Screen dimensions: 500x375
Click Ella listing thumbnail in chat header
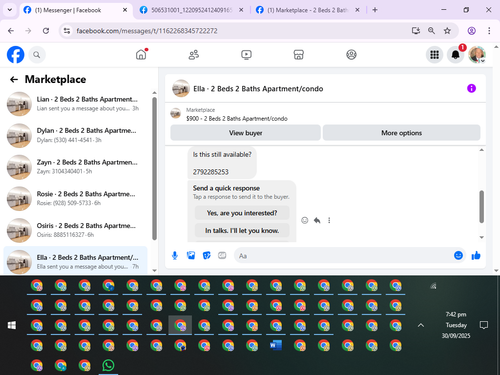pyautogui.click(x=181, y=88)
